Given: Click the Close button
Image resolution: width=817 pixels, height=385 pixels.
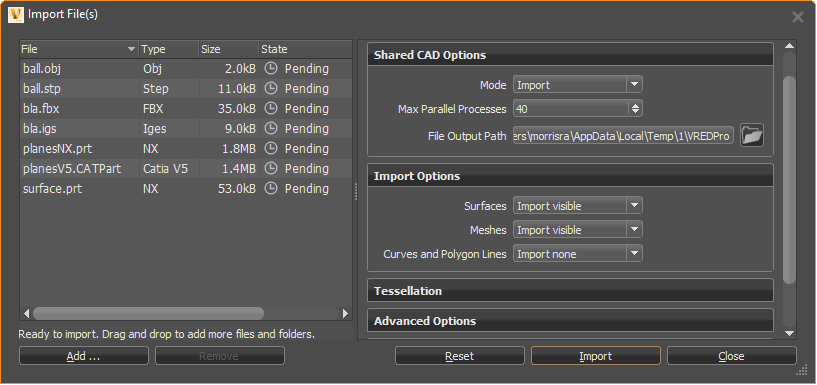Looking at the screenshot, I should coord(732,356).
